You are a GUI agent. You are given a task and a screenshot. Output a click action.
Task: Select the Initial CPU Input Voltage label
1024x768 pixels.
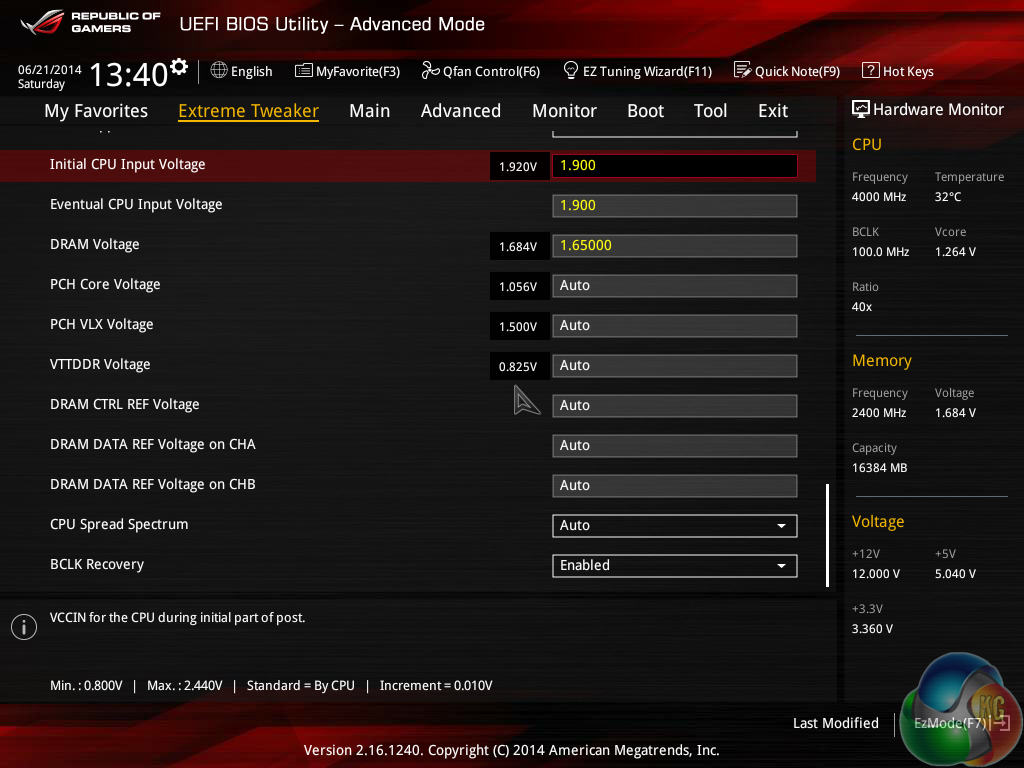(x=127, y=165)
